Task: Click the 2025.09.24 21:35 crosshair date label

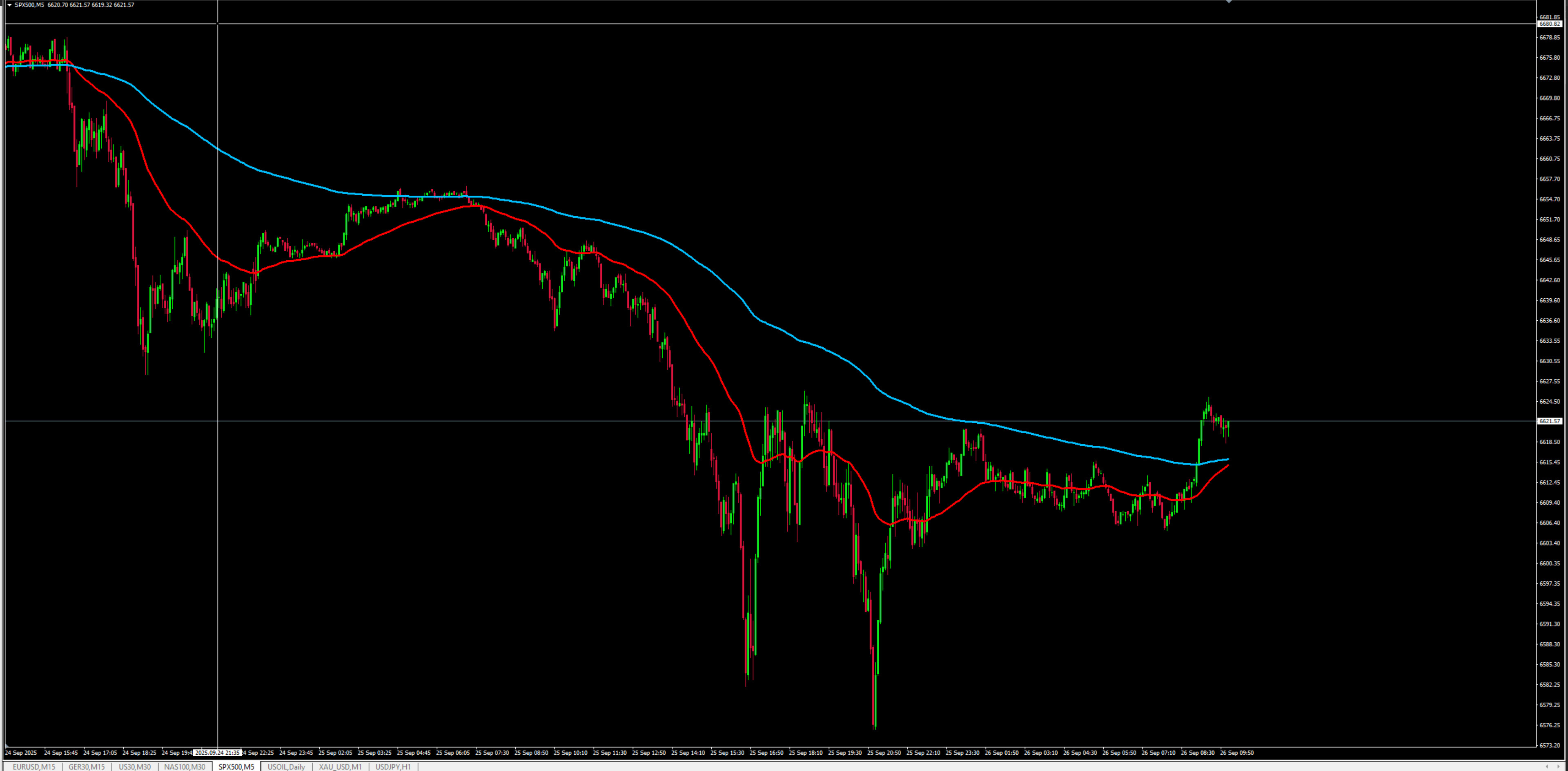Action: click(217, 753)
